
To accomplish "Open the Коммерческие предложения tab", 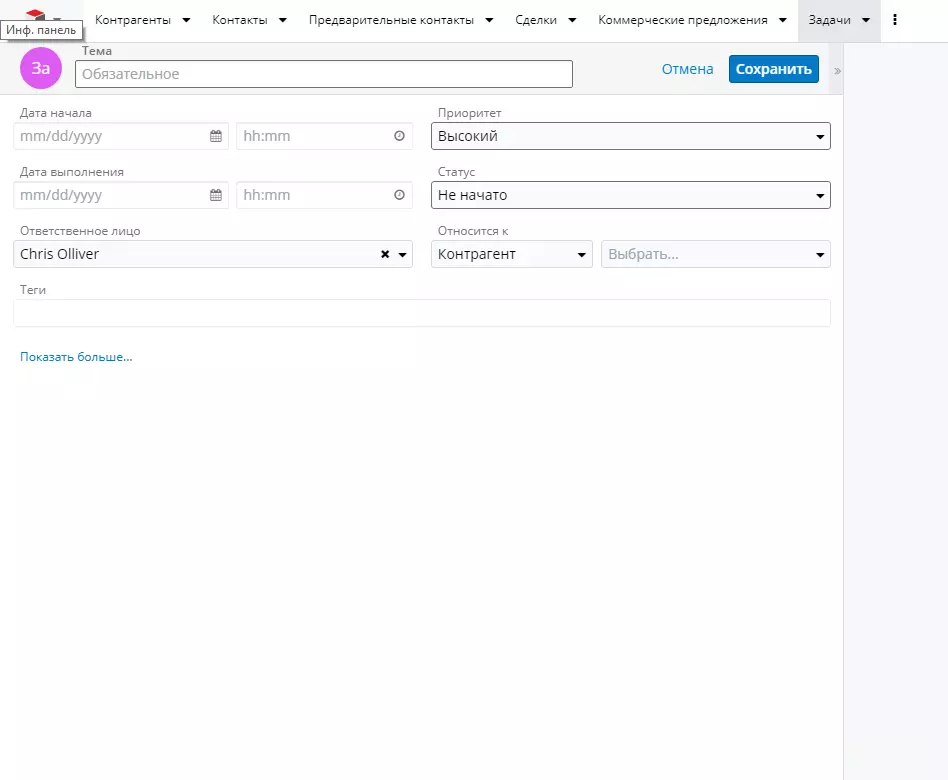I will click(683, 20).
